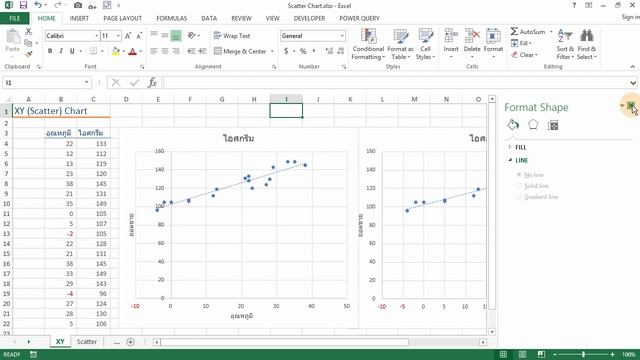Click Increase Font Size icon
The width and height of the screenshot is (640, 360).
click(128, 36)
